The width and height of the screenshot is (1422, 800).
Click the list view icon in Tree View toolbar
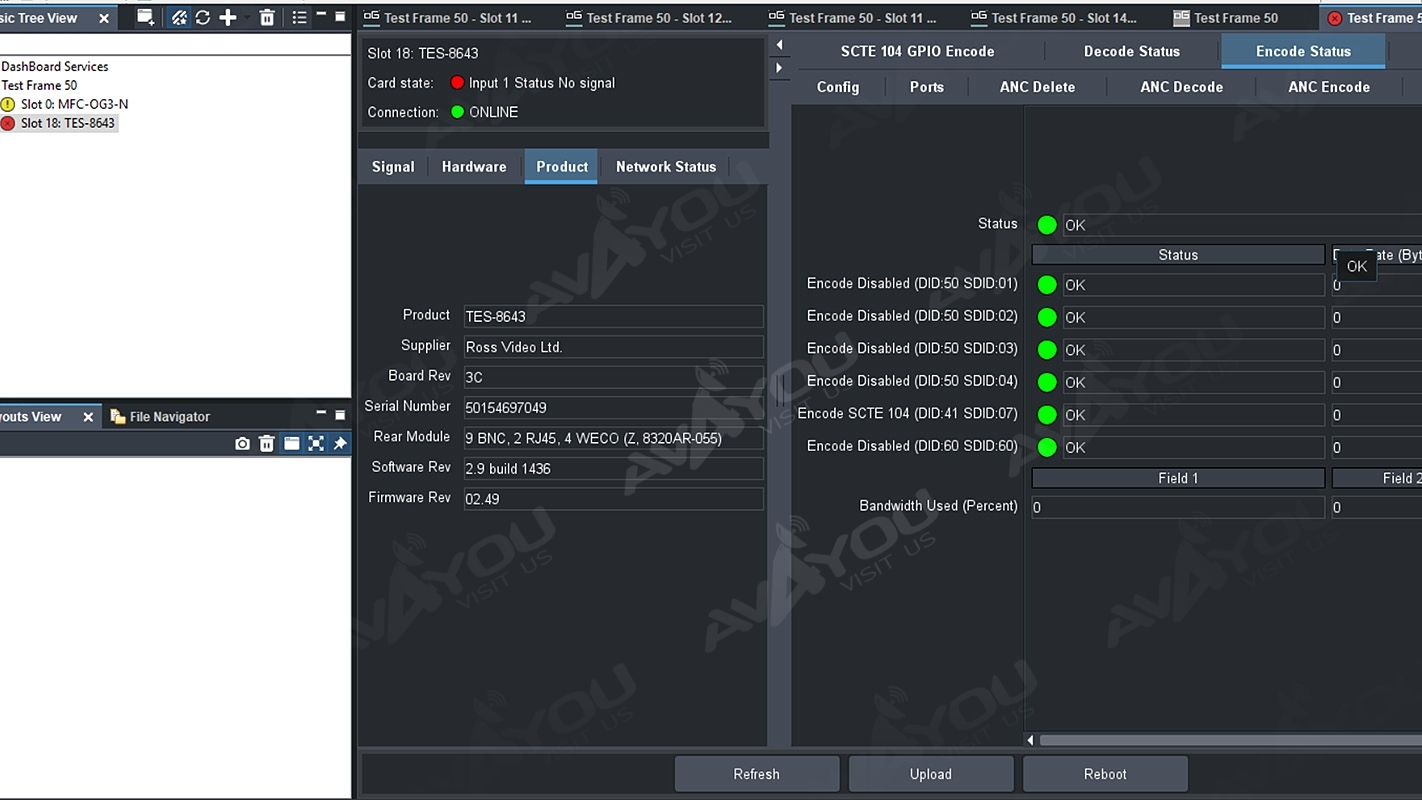click(x=299, y=17)
